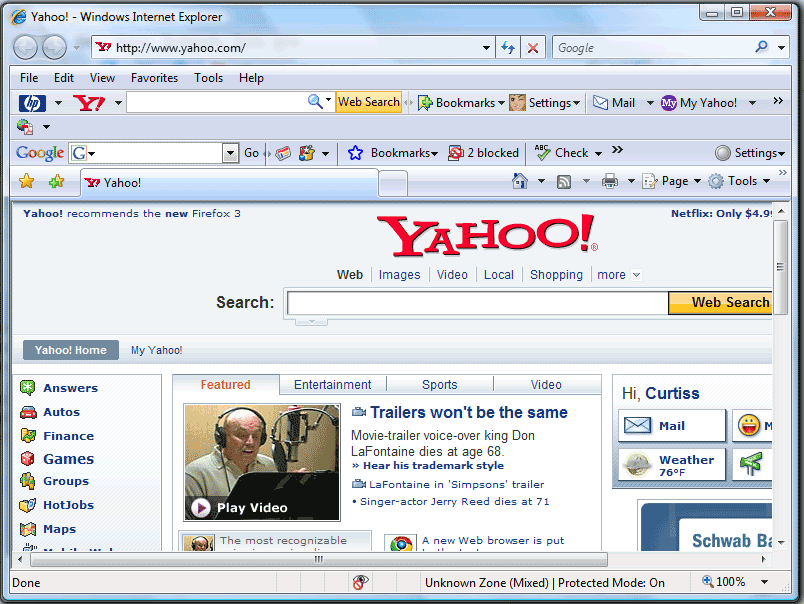Open the Page dropdown menu

[x=666, y=181]
